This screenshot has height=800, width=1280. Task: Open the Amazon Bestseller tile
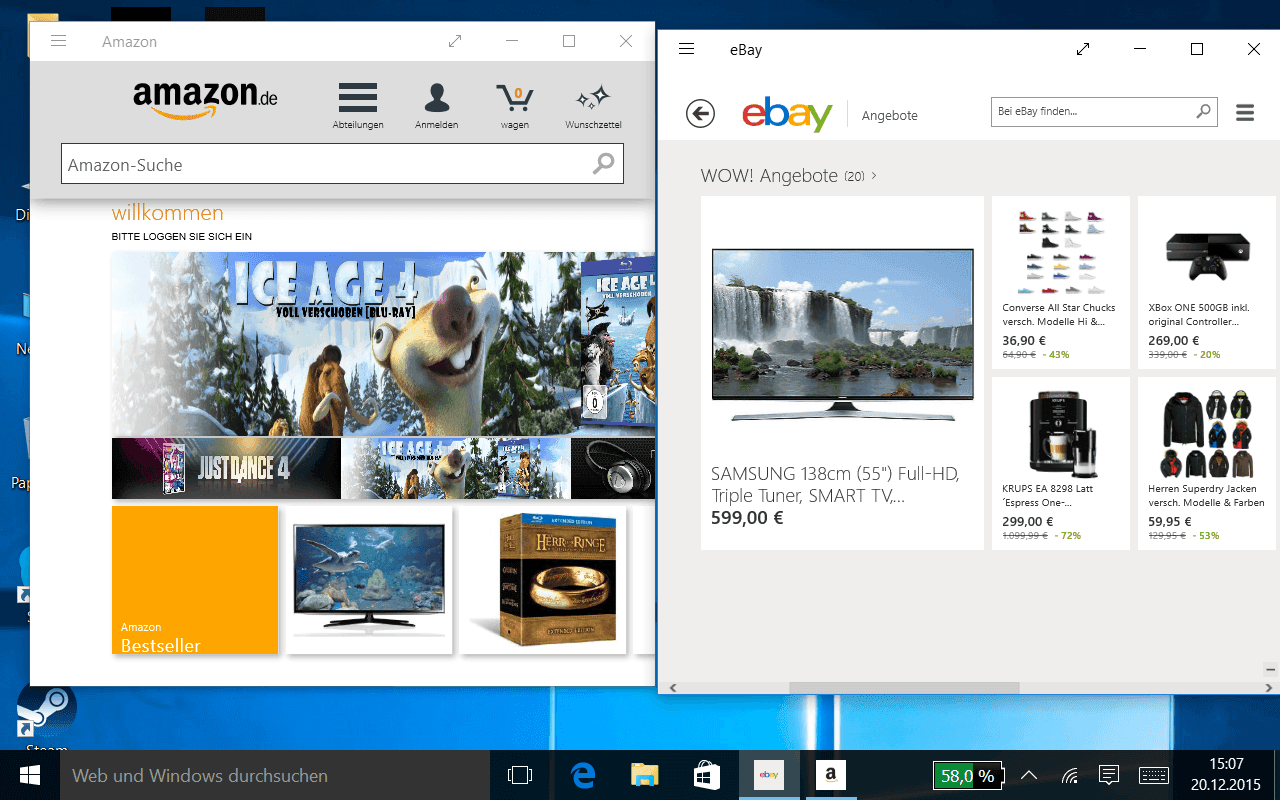click(195, 580)
